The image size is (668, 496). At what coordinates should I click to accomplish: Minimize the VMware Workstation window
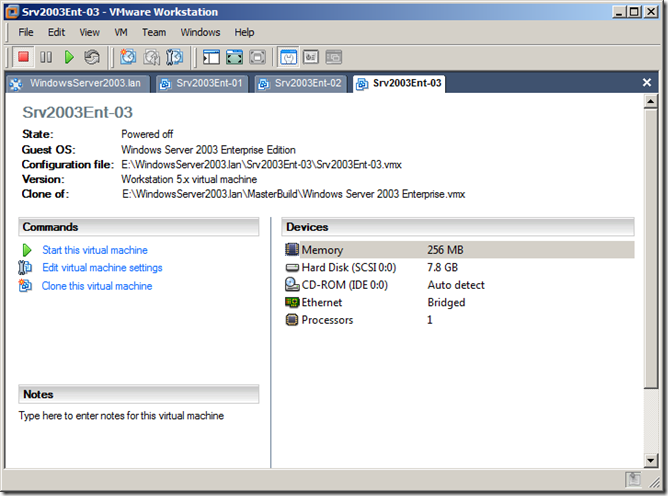pos(620,12)
